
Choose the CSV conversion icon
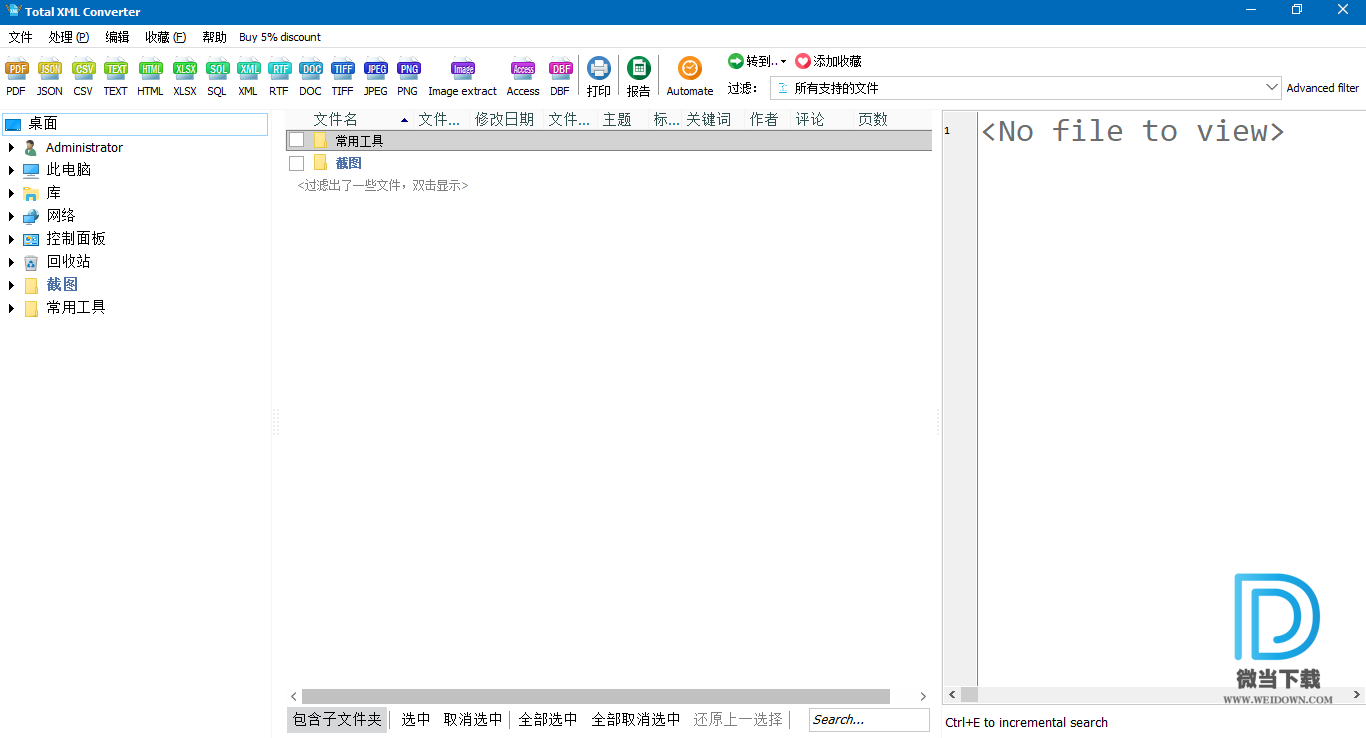click(x=83, y=70)
